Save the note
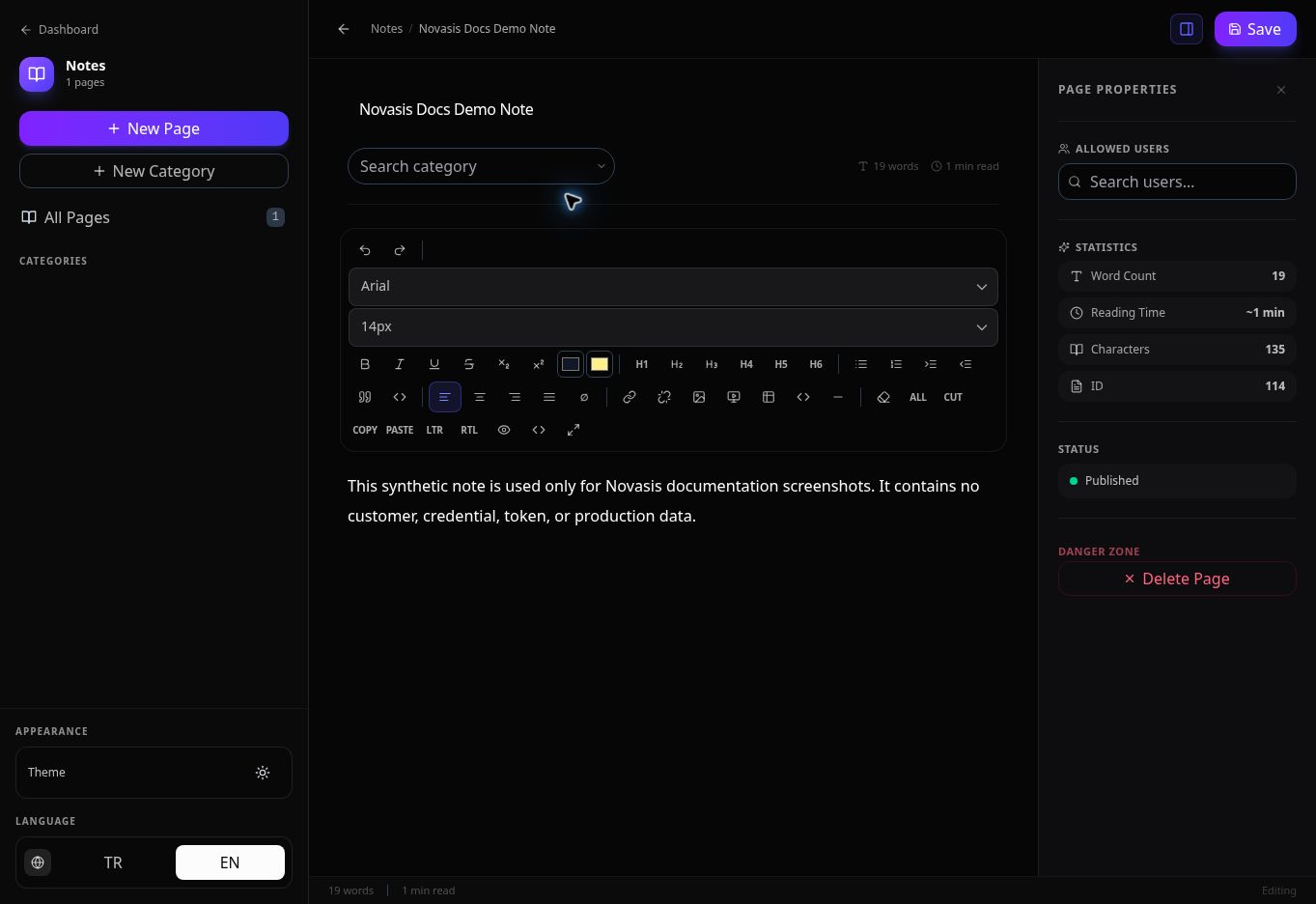The image size is (1316, 904). pos(1255,29)
